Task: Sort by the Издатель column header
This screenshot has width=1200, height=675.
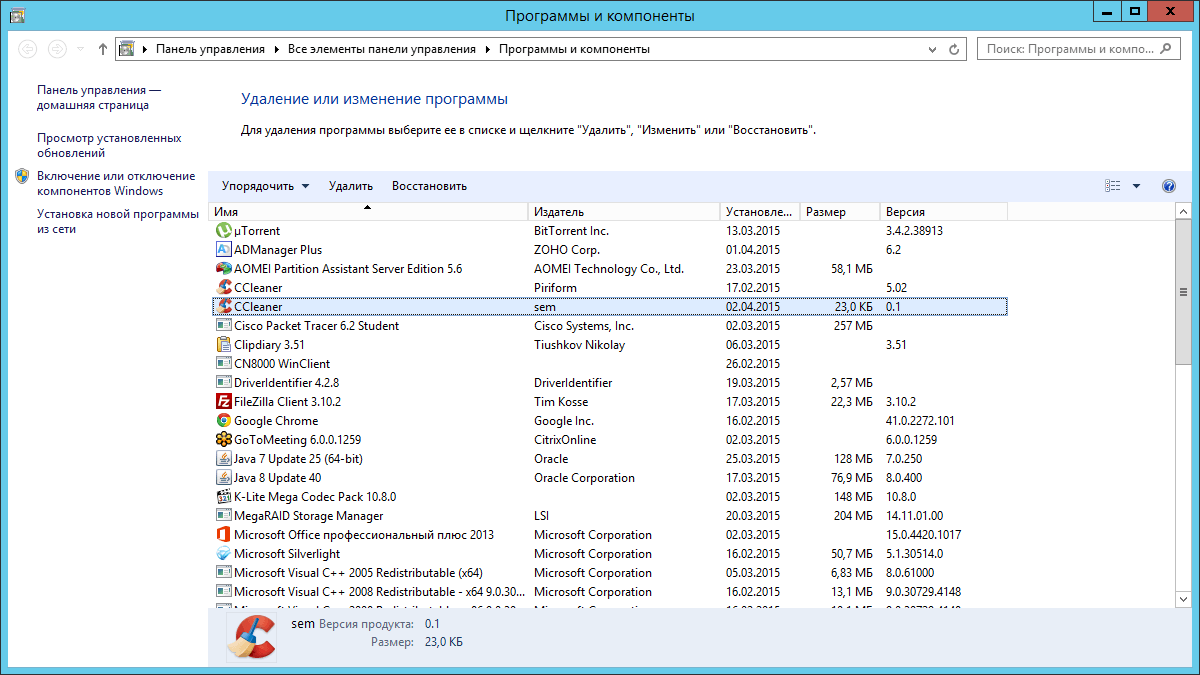Action: coord(624,212)
